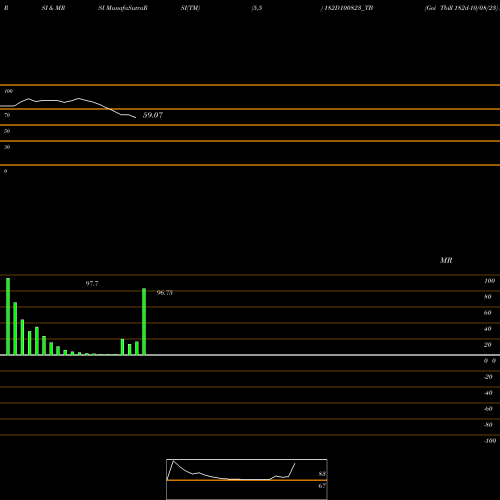The height and width of the screenshot is (500, 500).
Task: Click the MR axis label -40
Action: [488, 393]
